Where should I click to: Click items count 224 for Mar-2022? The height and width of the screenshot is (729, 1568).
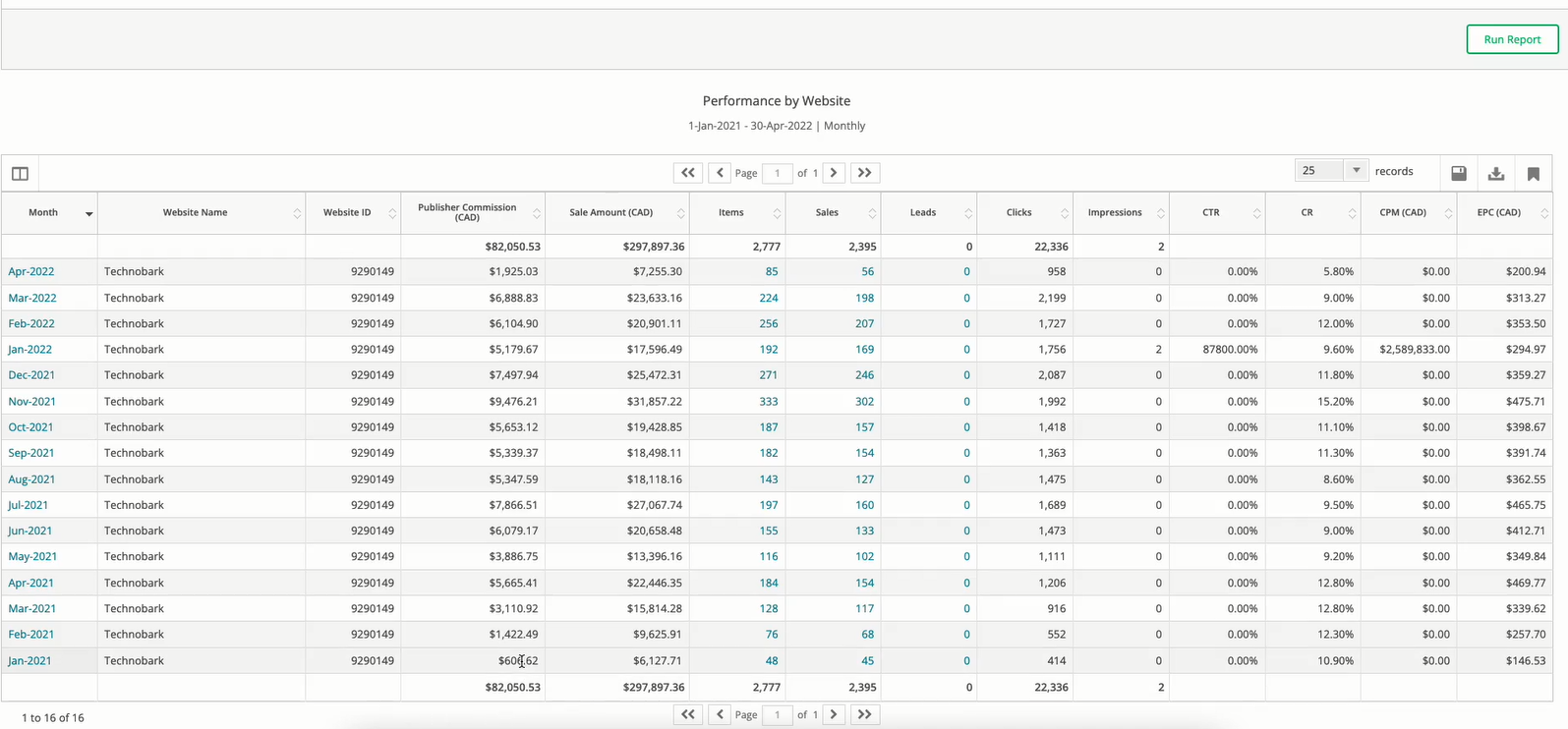(x=769, y=298)
